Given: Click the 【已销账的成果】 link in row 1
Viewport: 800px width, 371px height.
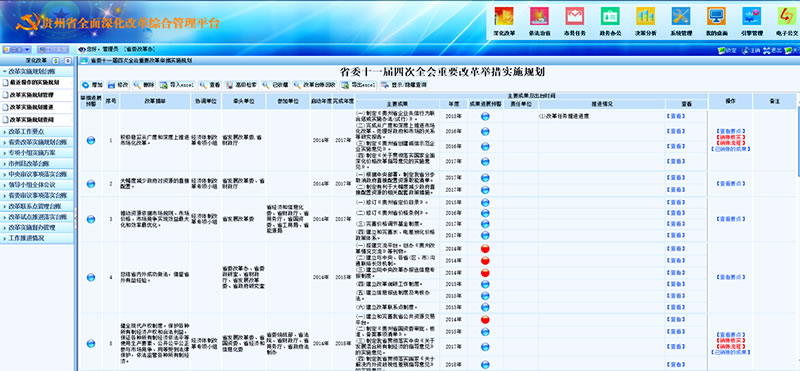Looking at the screenshot, I should [730, 149].
